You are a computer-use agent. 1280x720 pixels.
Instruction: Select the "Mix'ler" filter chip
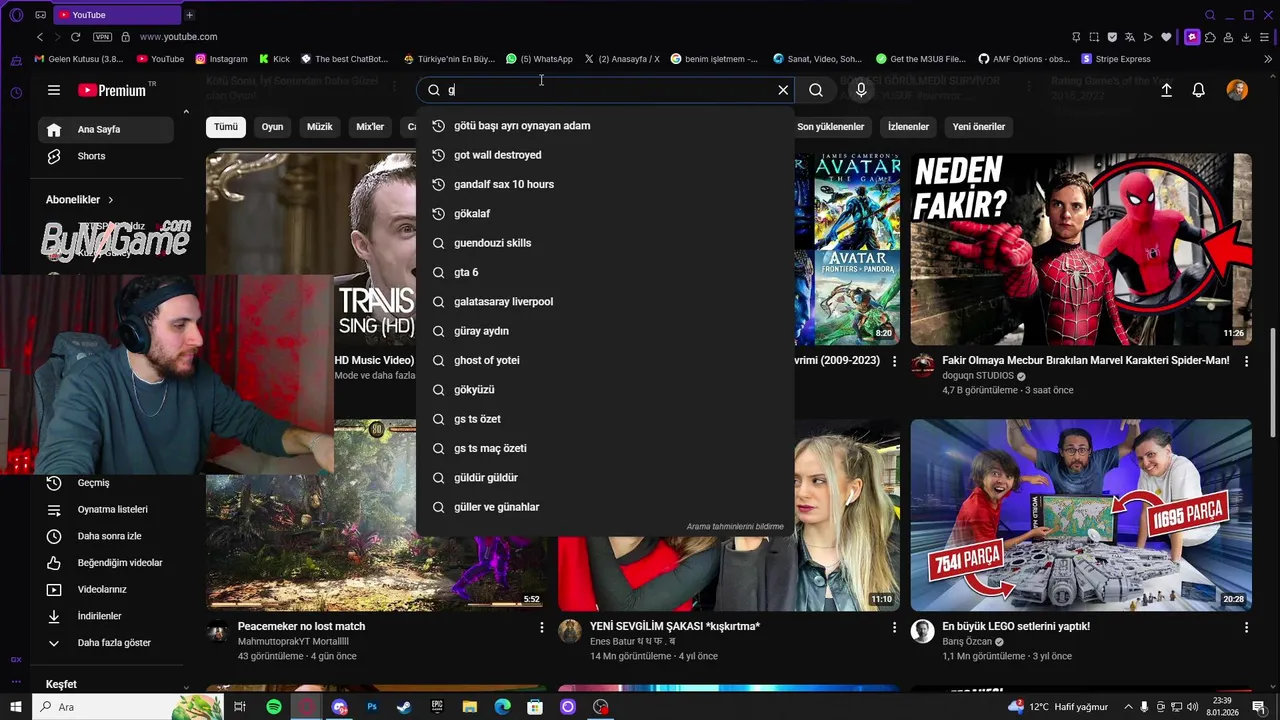370,127
